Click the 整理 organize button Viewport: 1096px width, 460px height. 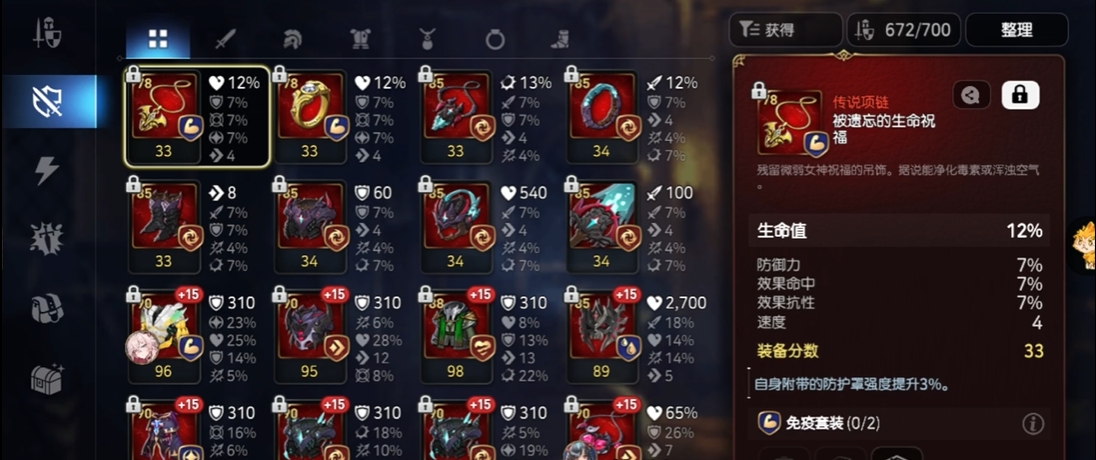point(1016,29)
